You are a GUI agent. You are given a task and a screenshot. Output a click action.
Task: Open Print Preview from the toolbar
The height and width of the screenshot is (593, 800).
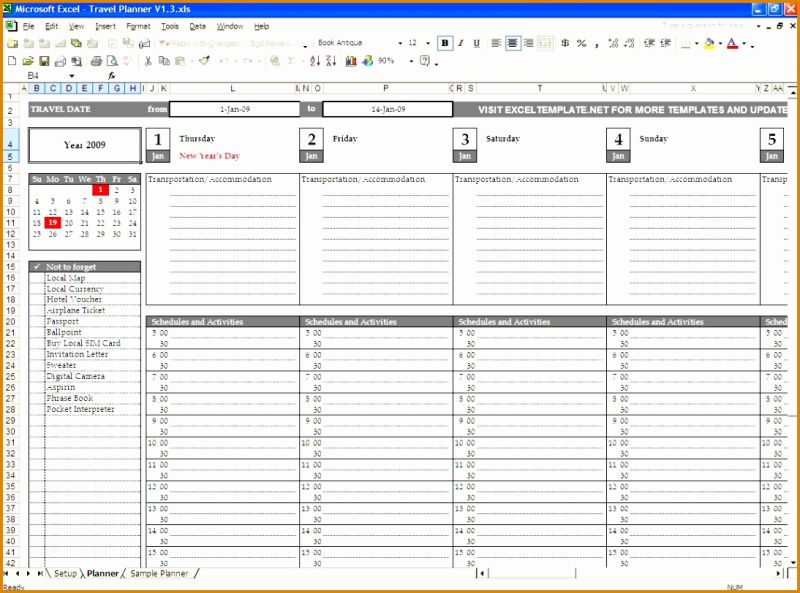tap(112, 61)
